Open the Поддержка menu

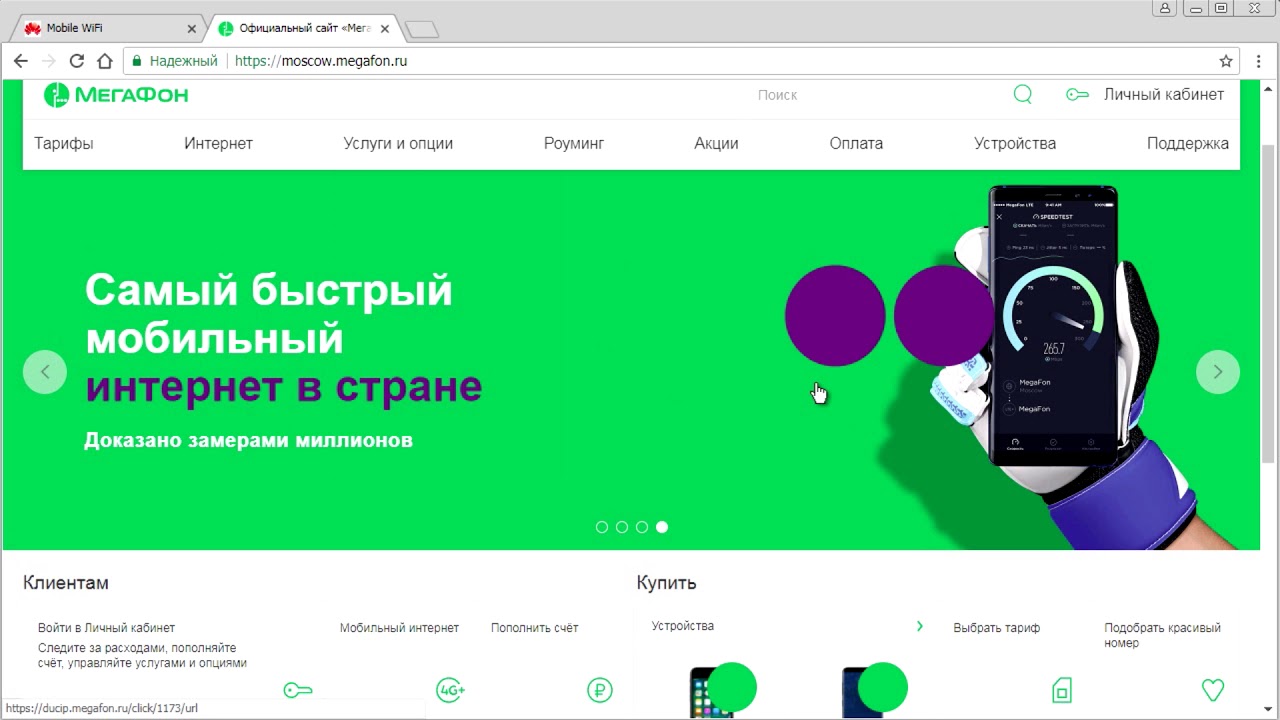1188,144
